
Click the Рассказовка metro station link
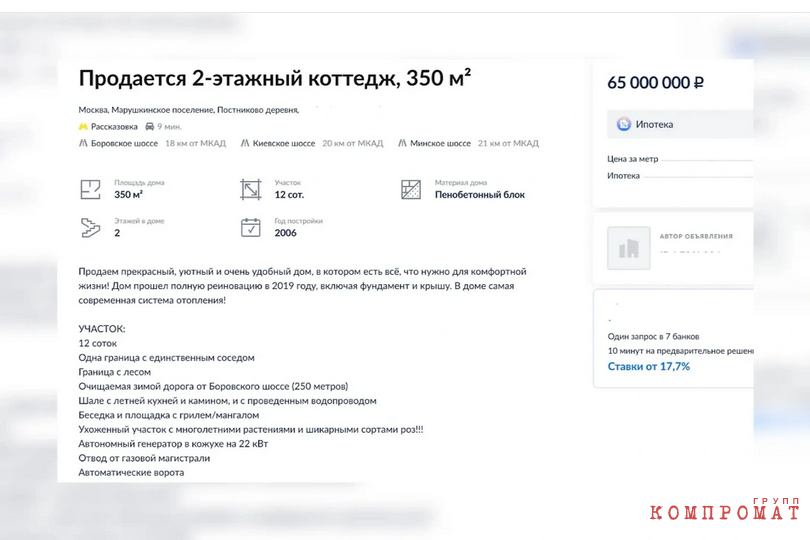tap(114, 127)
